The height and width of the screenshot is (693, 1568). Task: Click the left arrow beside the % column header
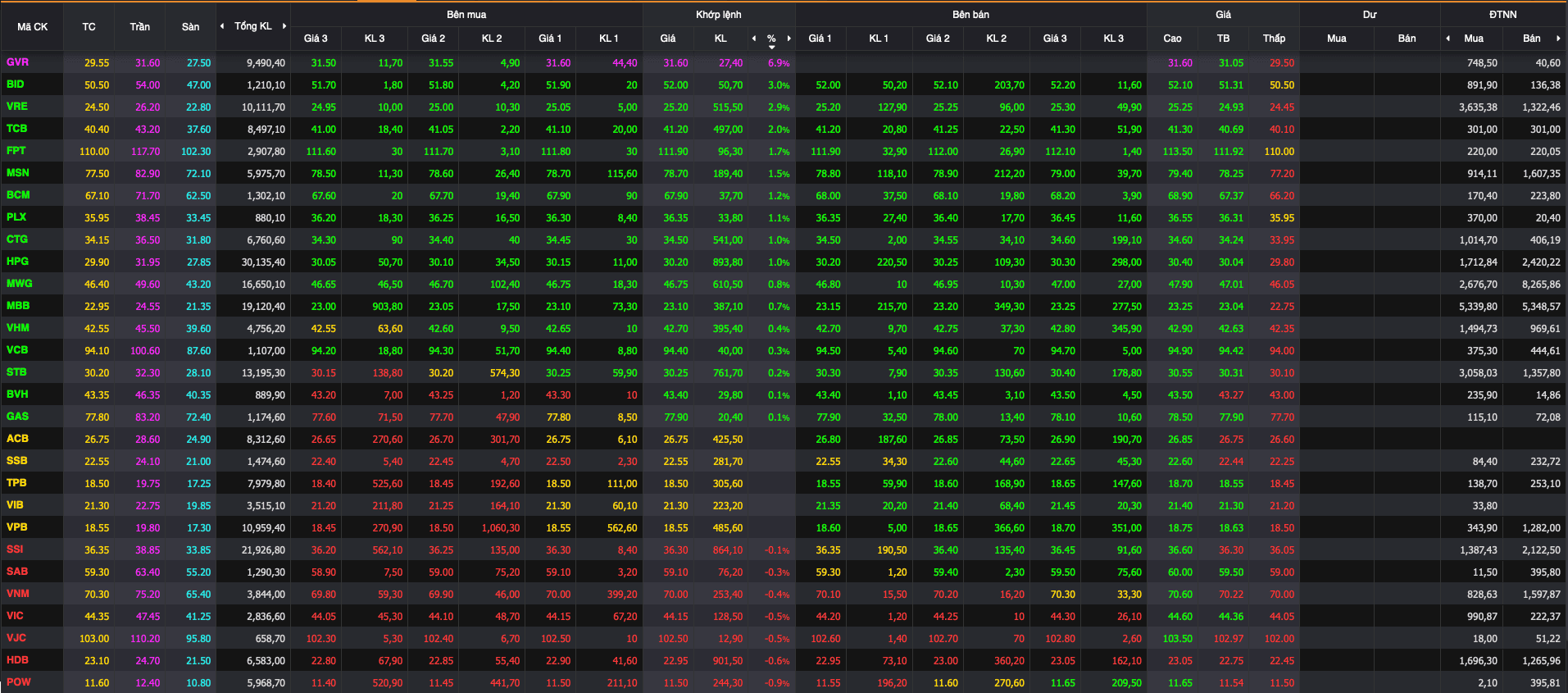pos(754,39)
